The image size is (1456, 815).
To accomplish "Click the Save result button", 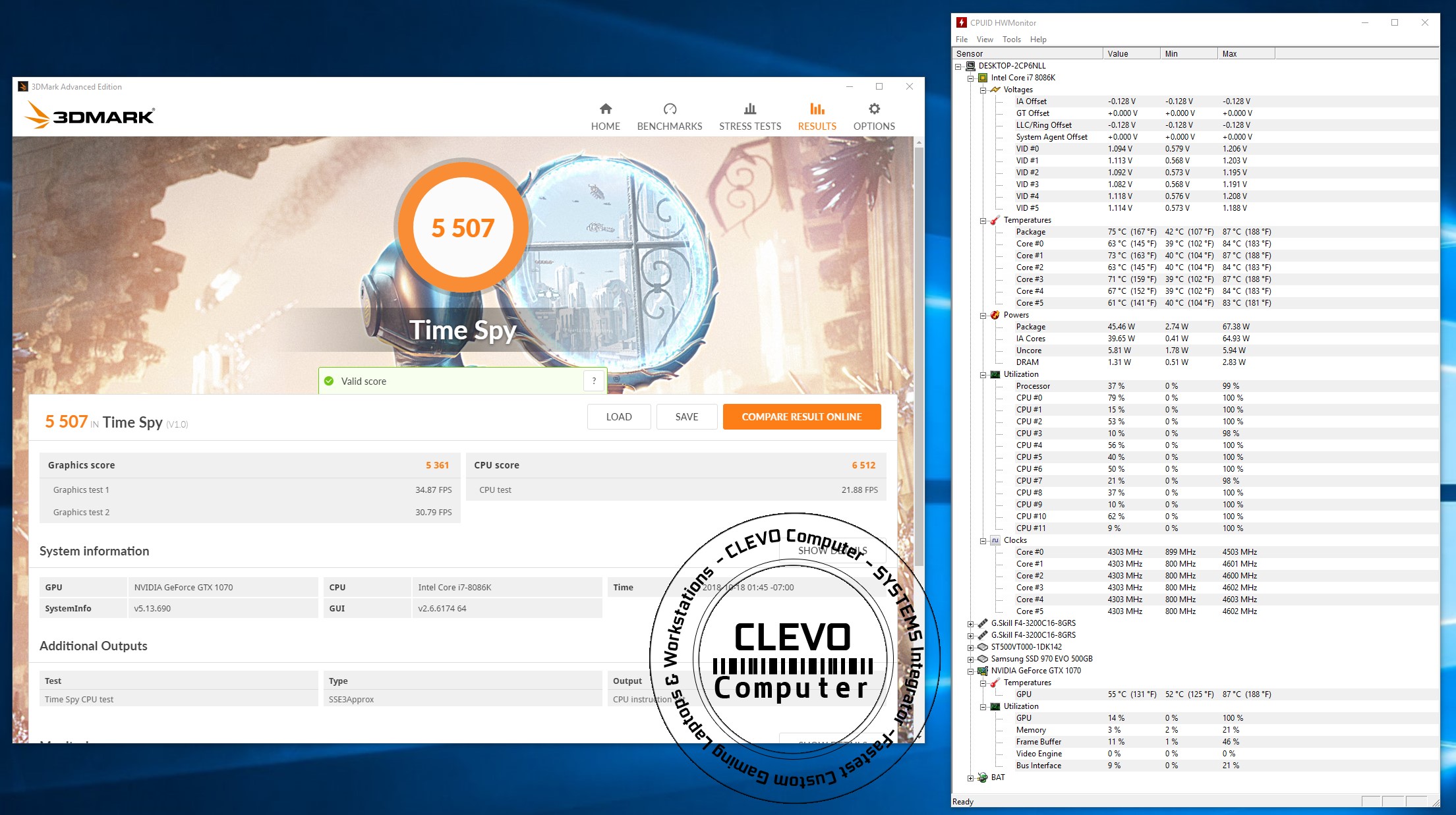I will (x=686, y=416).
